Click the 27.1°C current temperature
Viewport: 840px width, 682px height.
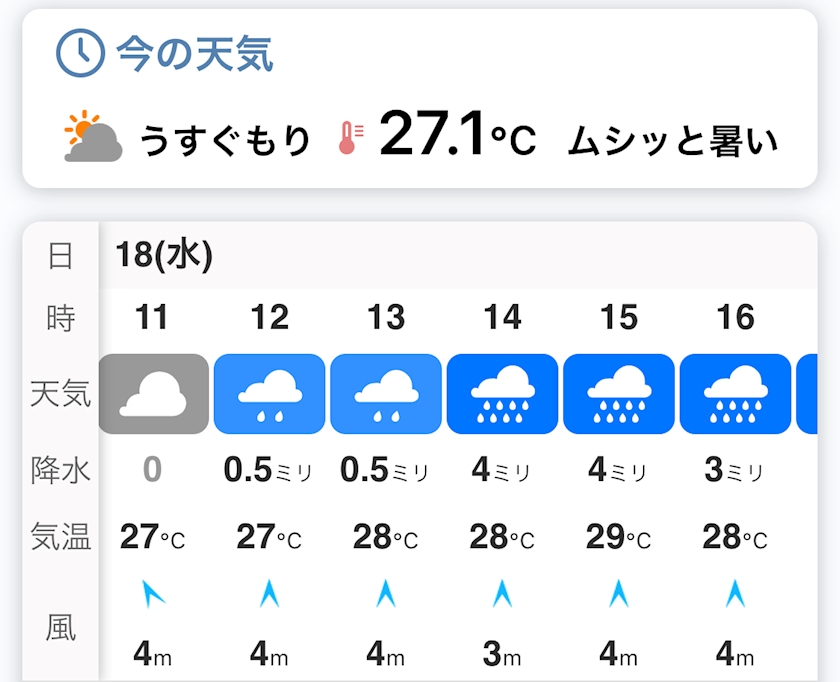tap(457, 137)
